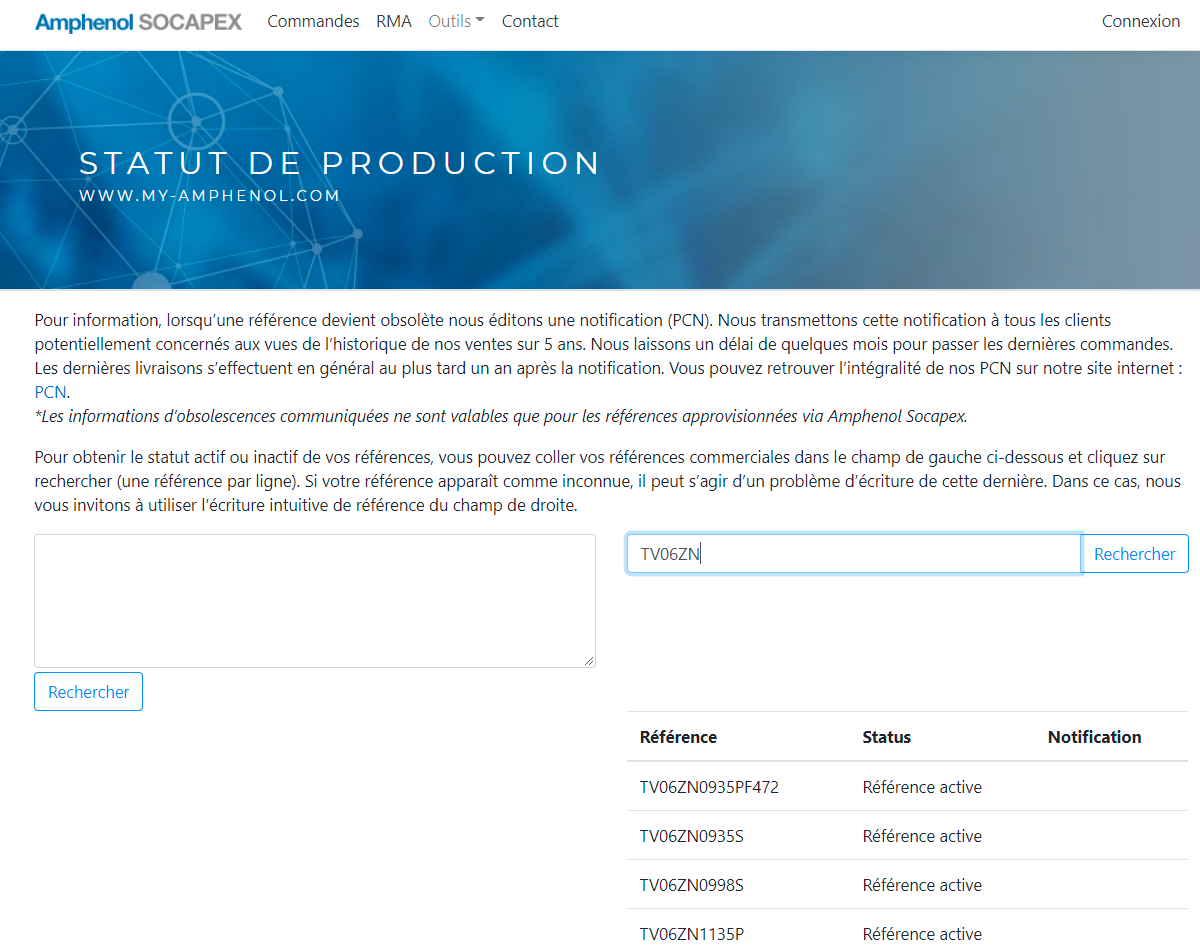Click the Amphenol SOCAPEX logo
This screenshot has width=1200, height=952.
(x=138, y=21)
